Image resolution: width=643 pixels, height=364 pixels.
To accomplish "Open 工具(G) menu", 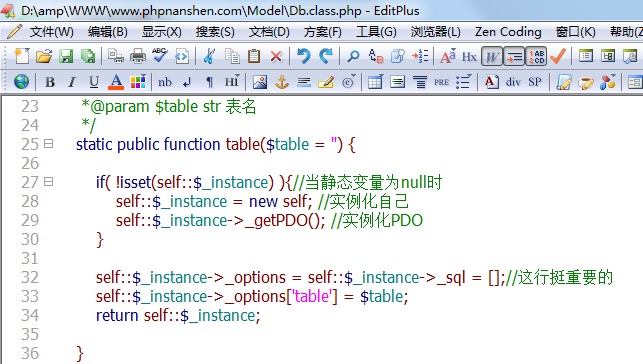I will 376,32.
